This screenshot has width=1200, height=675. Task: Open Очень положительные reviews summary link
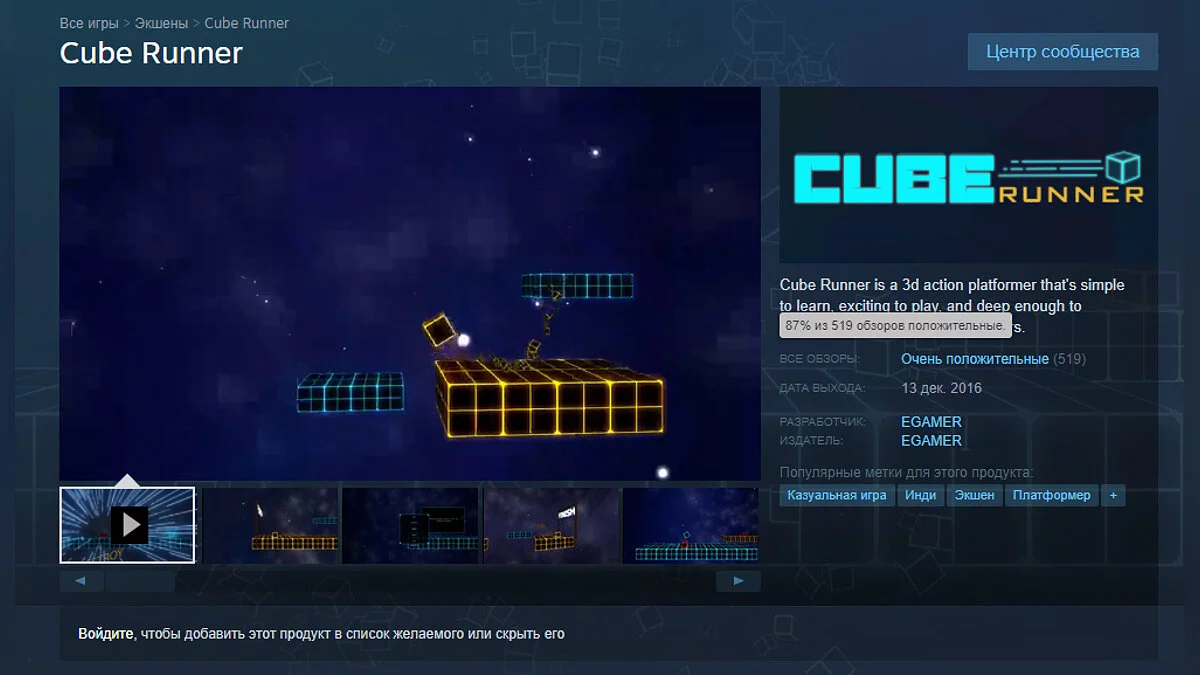[974, 359]
